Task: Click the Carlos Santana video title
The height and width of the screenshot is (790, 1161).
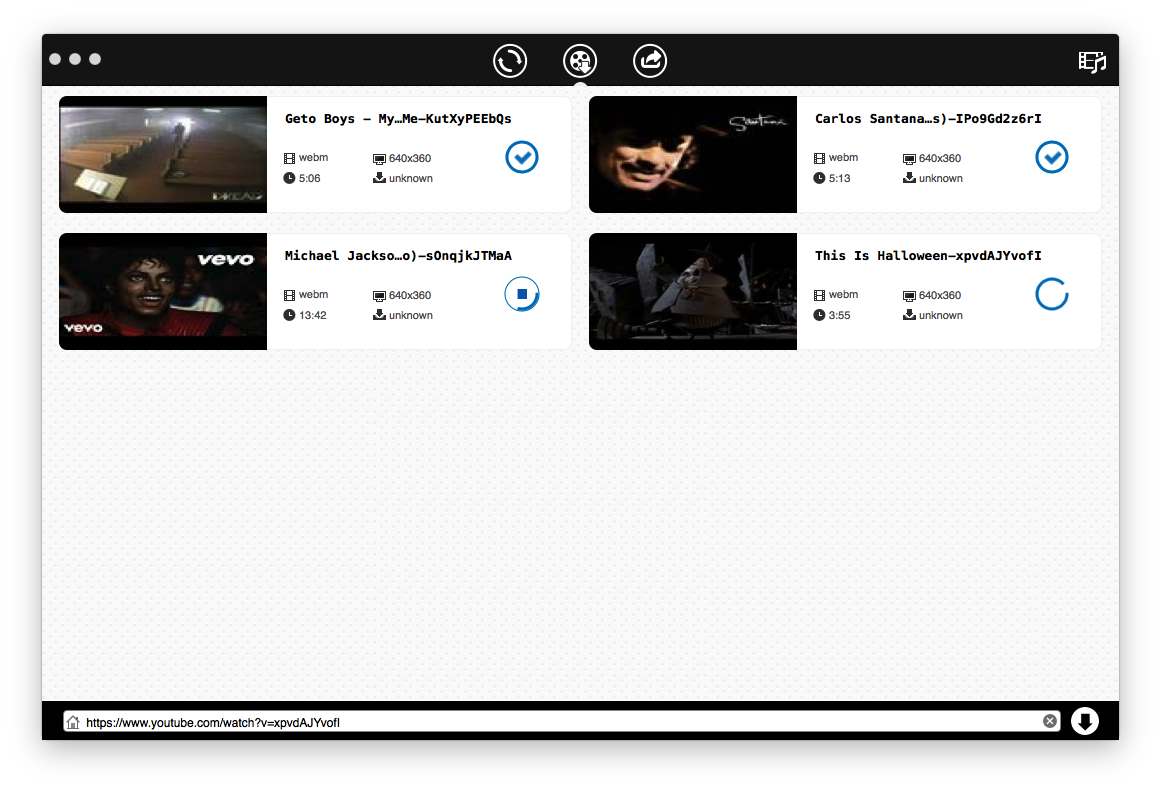Action: pyautogui.click(x=928, y=119)
